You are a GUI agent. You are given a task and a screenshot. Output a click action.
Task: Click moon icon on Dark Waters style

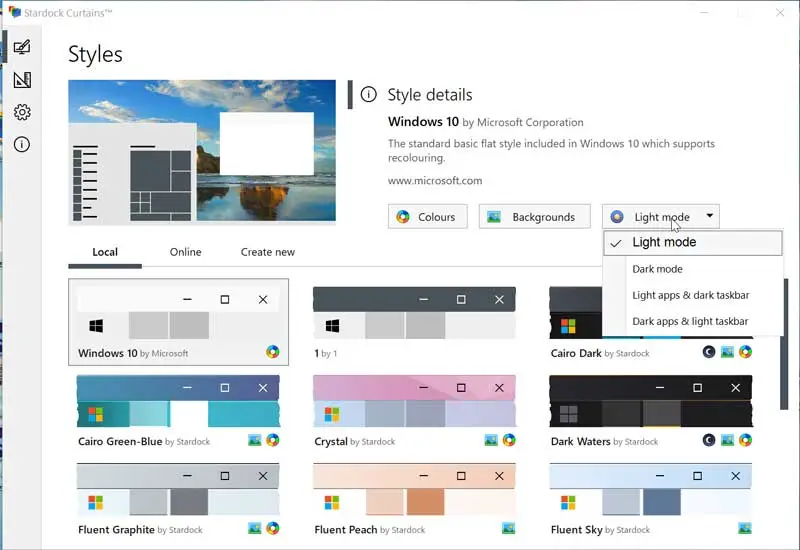709,440
